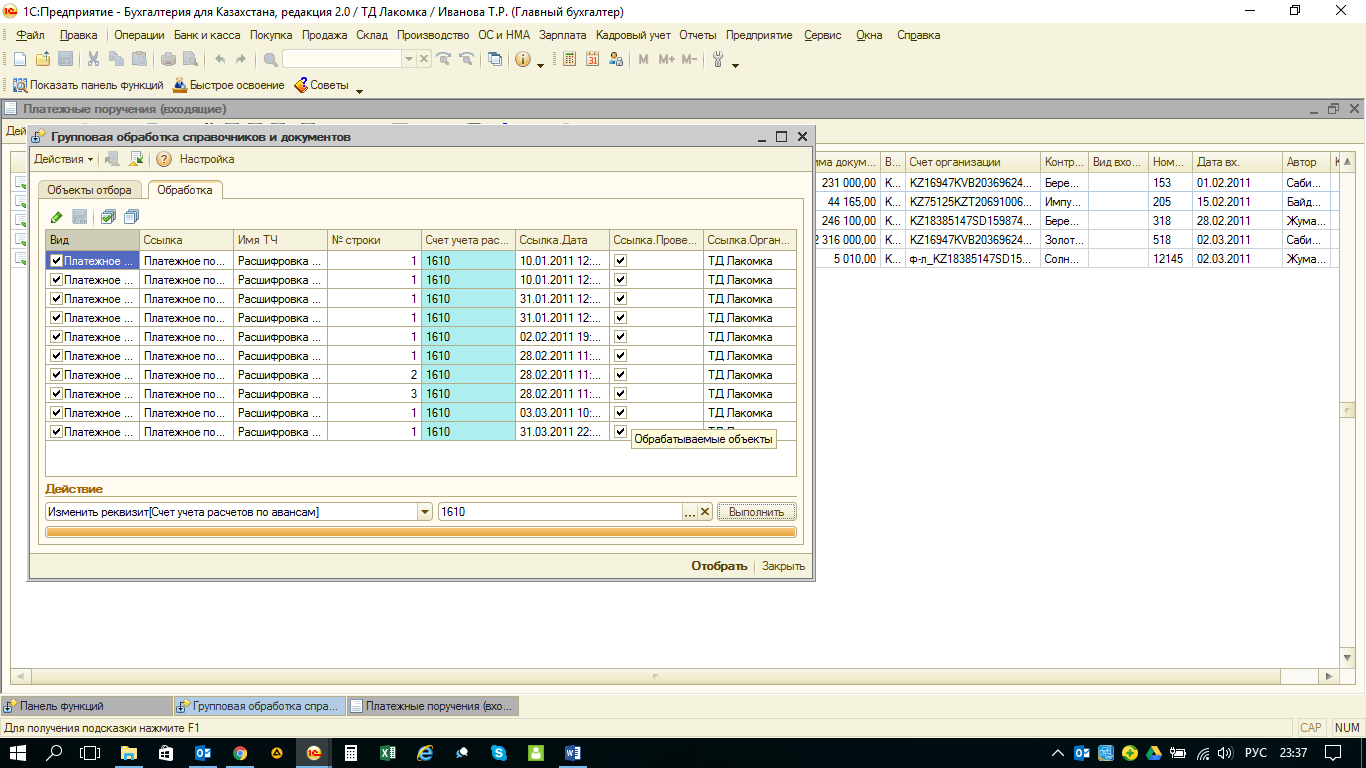This screenshot has width=1366, height=768.
Task: Open the Банк и касса menu
Action: (x=207, y=35)
